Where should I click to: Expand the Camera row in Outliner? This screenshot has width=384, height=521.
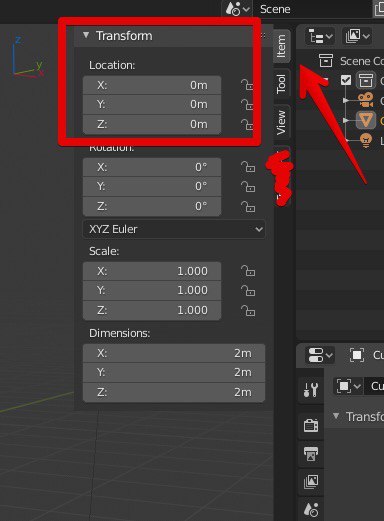tap(346, 100)
